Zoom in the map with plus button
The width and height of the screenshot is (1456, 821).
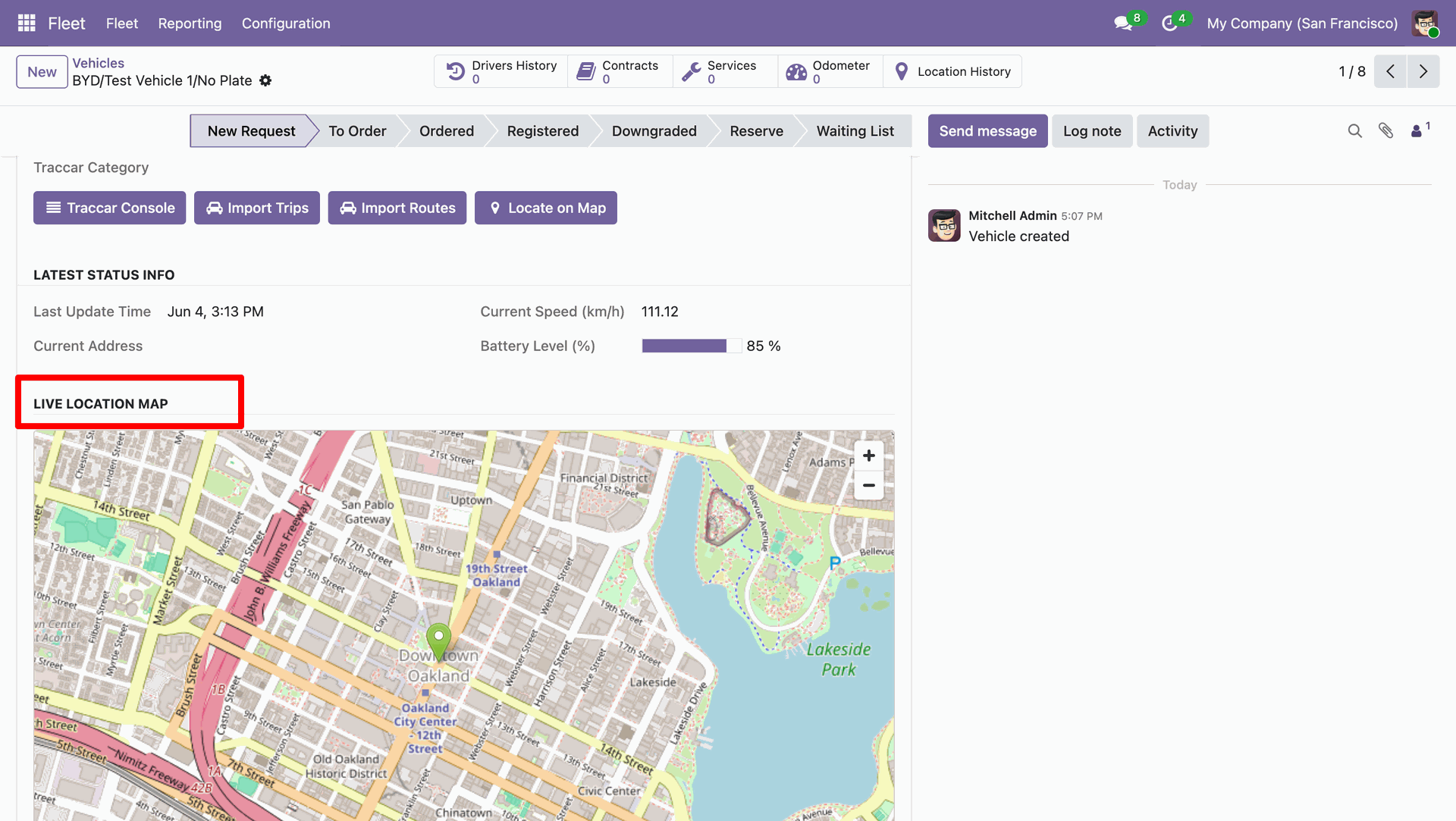(x=869, y=456)
